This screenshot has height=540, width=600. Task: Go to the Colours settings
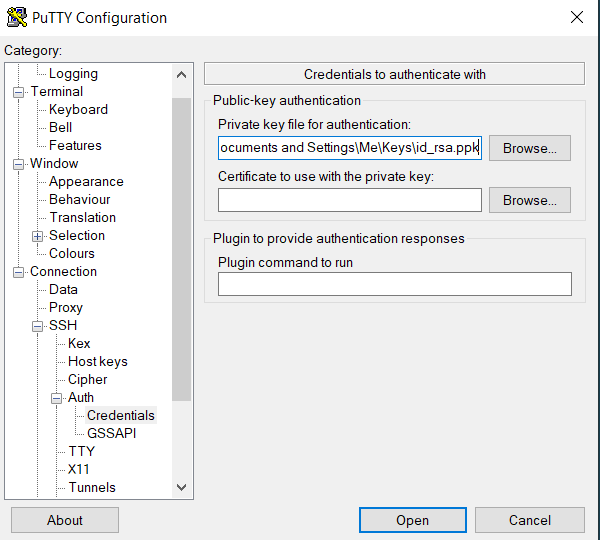72,253
